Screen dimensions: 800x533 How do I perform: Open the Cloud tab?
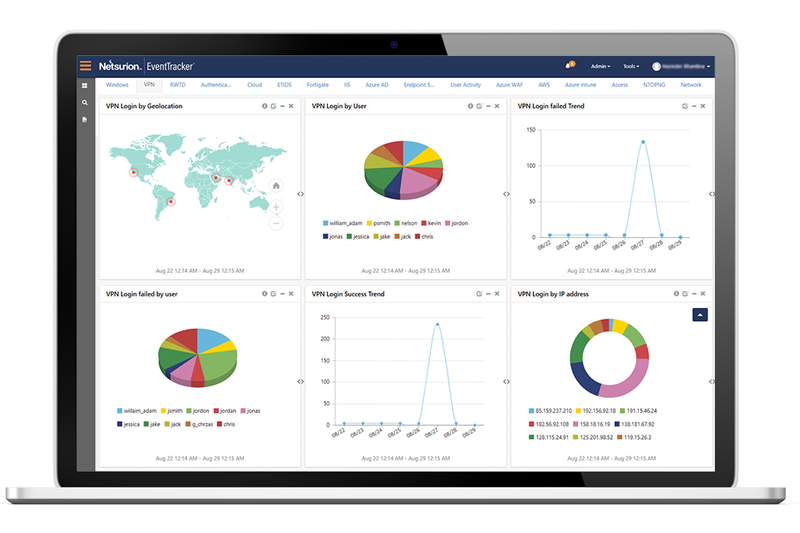(x=254, y=85)
